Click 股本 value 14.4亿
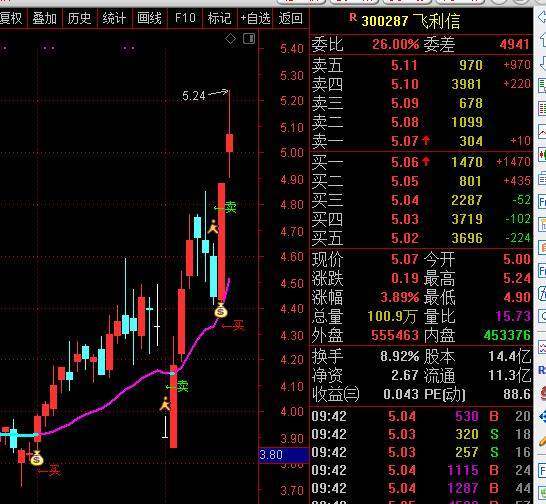546x504 pixels. (510, 356)
